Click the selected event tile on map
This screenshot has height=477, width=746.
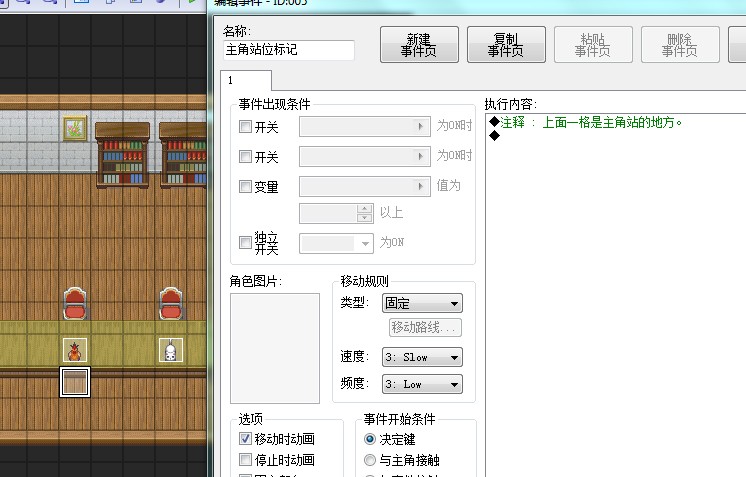pyautogui.click(x=75, y=382)
